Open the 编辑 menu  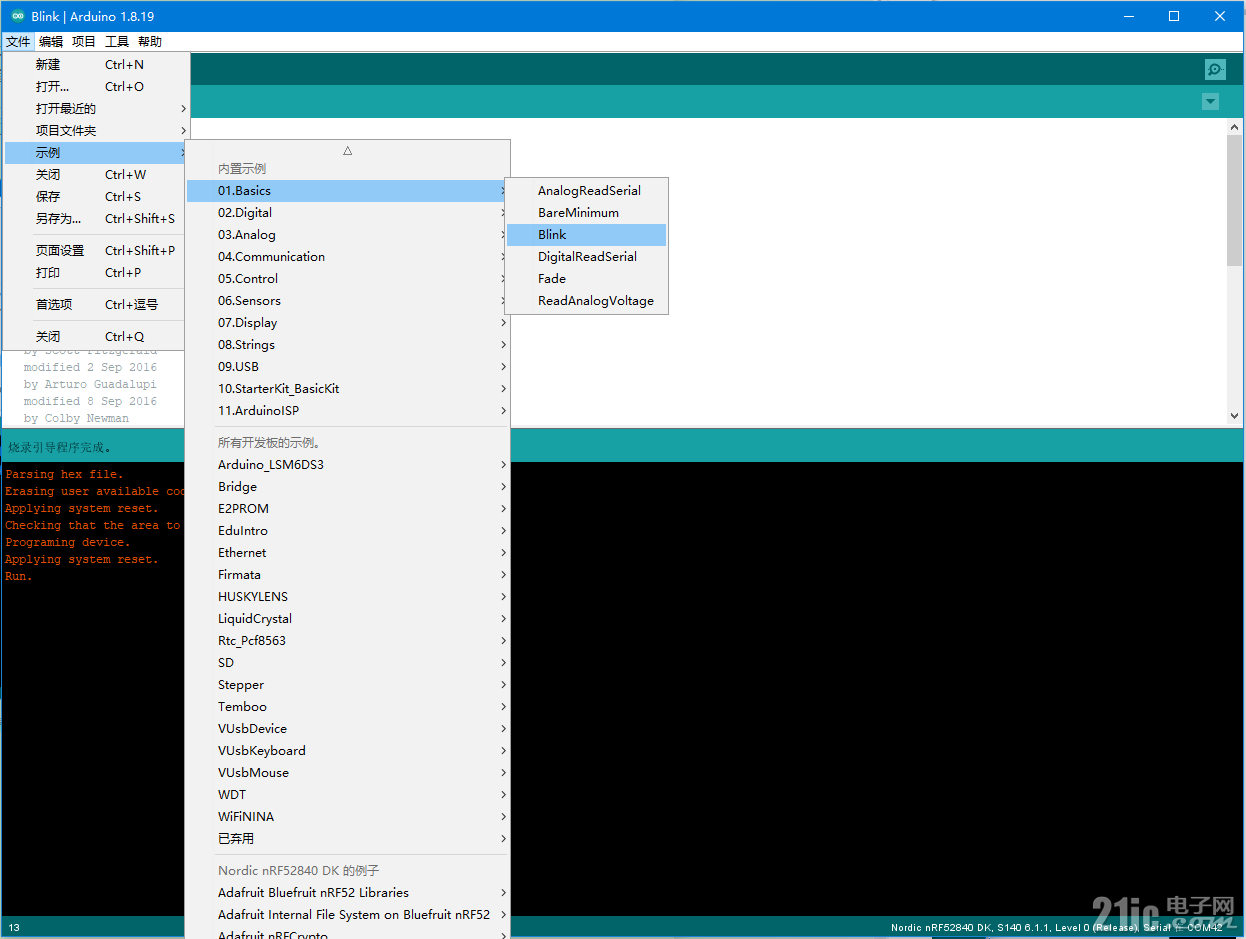click(51, 41)
